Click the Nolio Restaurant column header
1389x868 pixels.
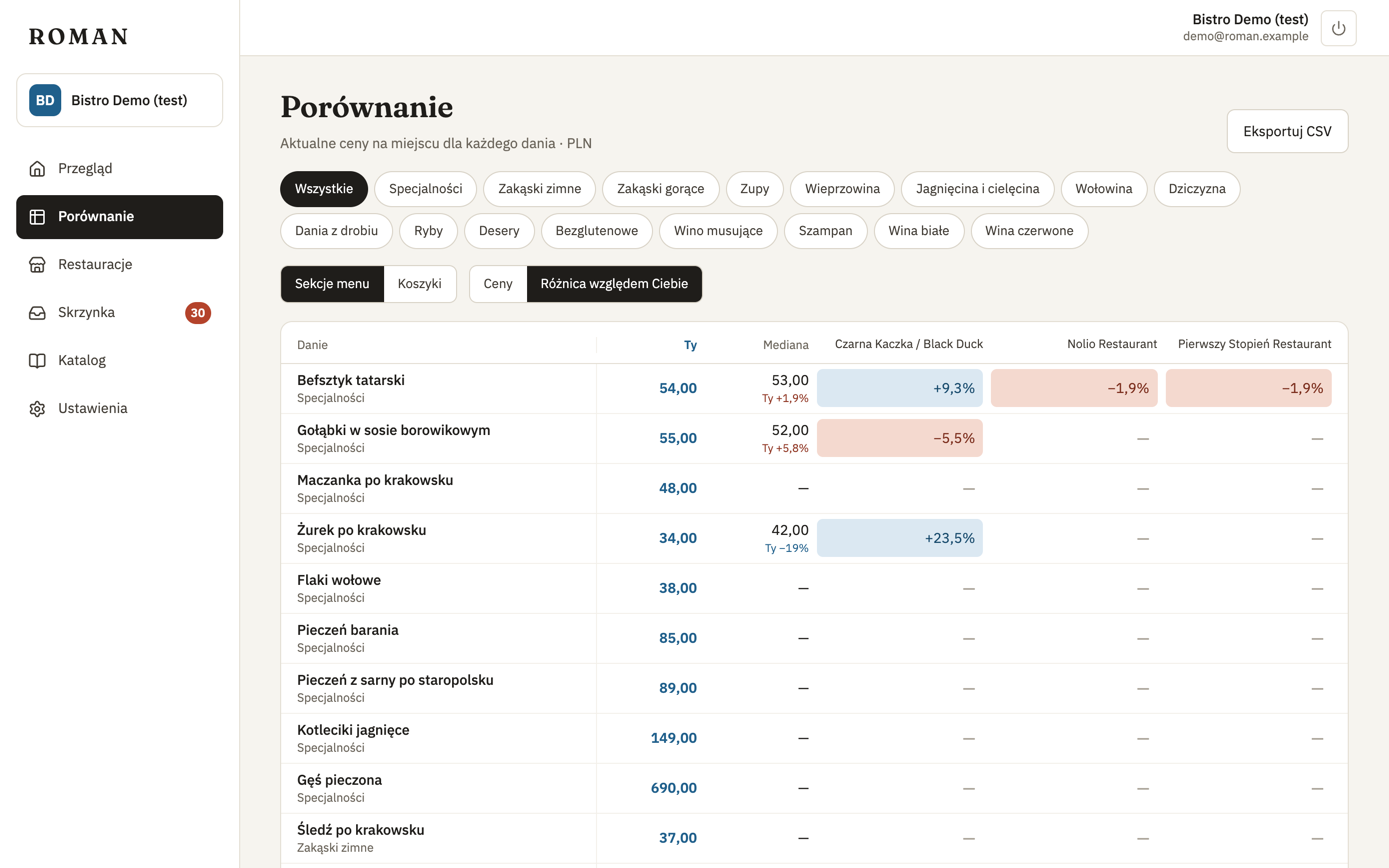[1112, 344]
